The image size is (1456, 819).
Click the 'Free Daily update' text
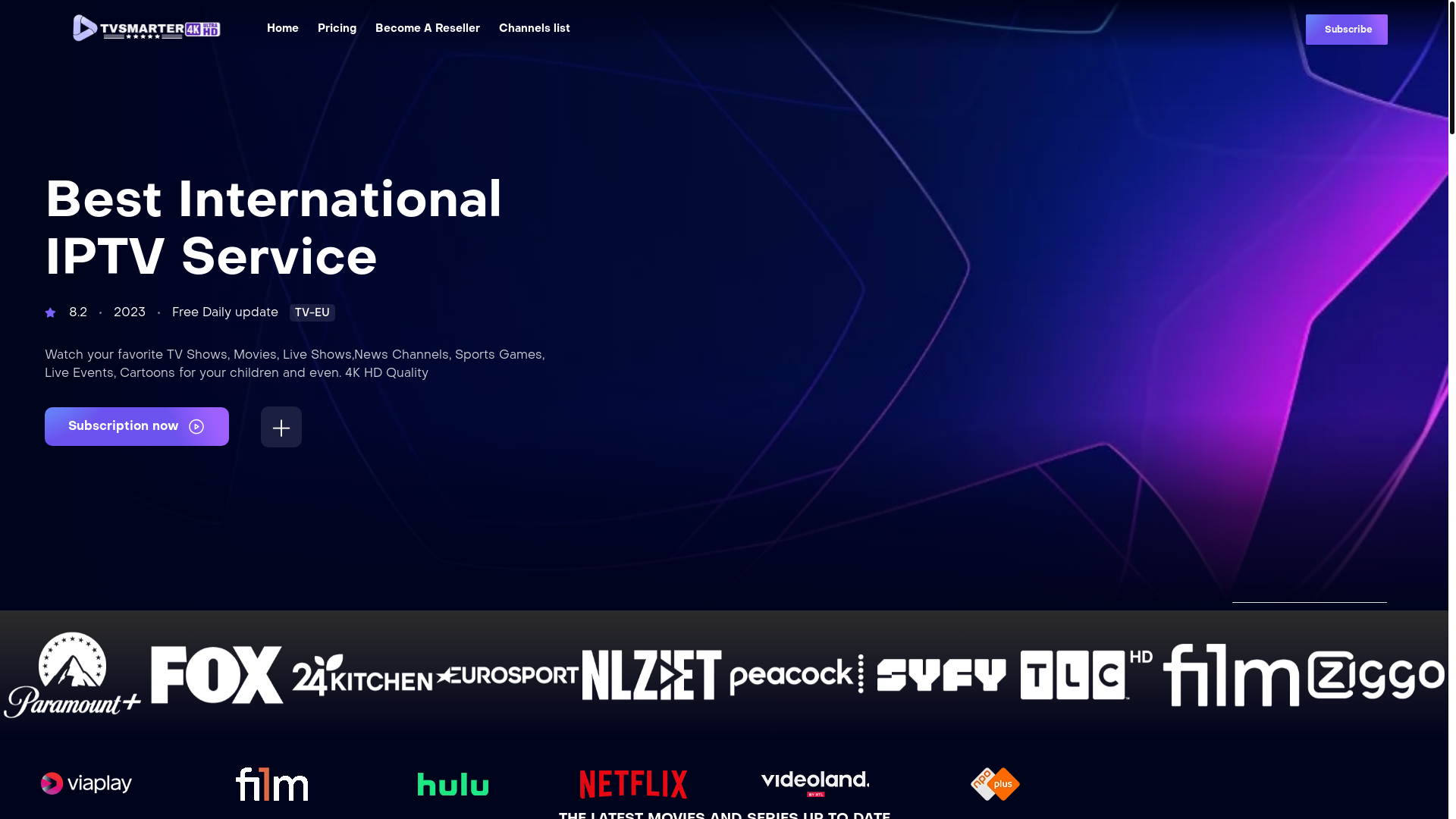pyautogui.click(x=225, y=312)
